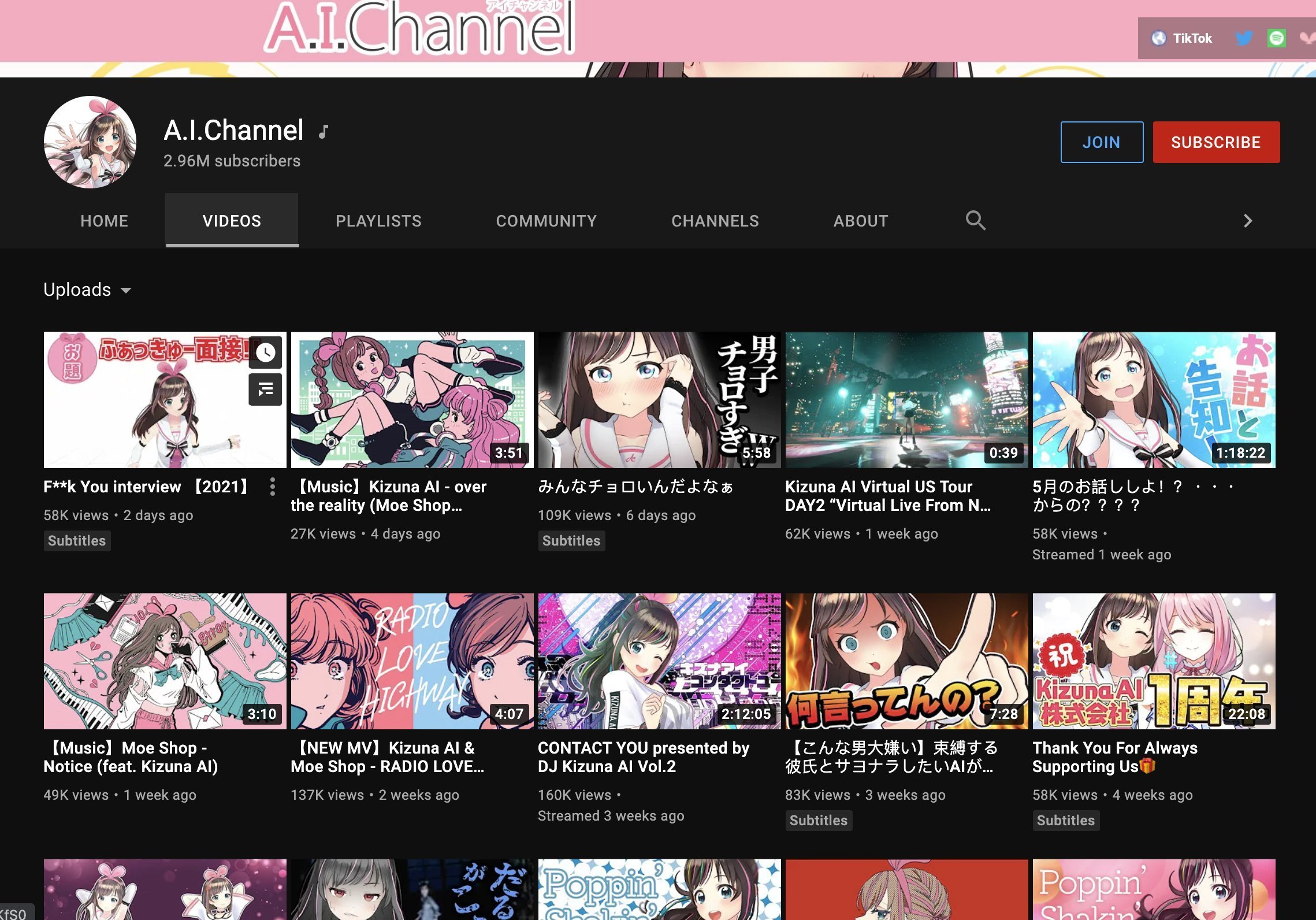Click the right chevron to show more tabs
Image resolution: width=1316 pixels, height=920 pixels.
point(1248,221)
